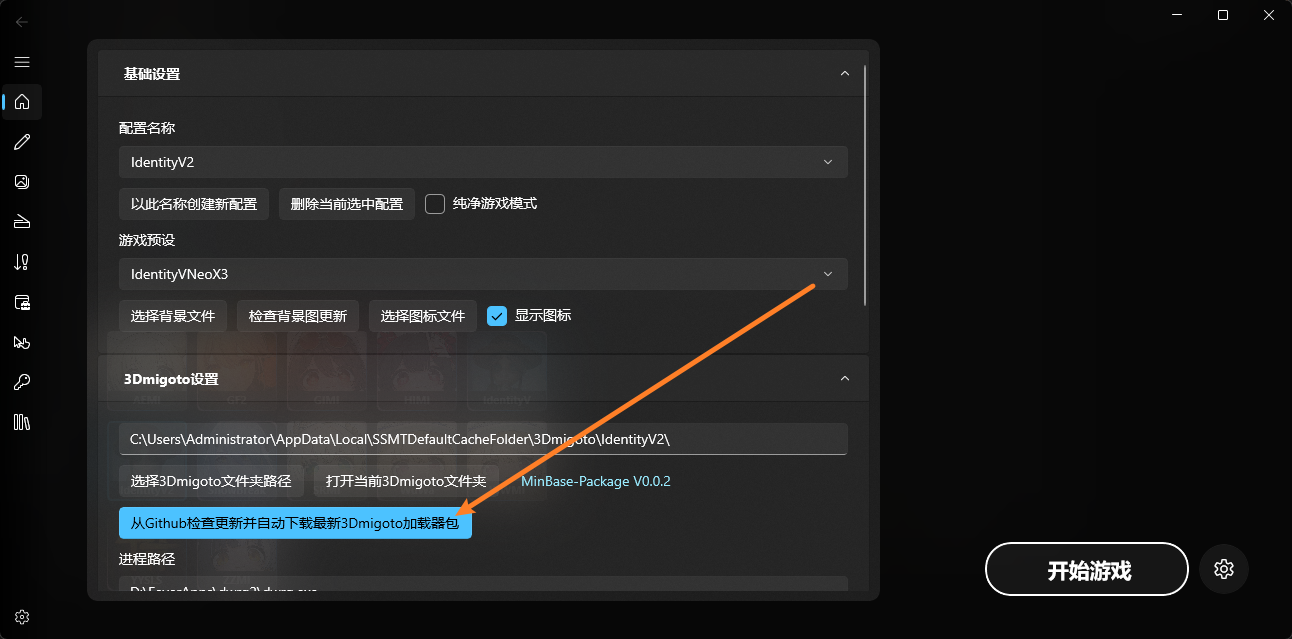
Task: Click the gear button beside 开始游戏
Action: [1223, 569]
